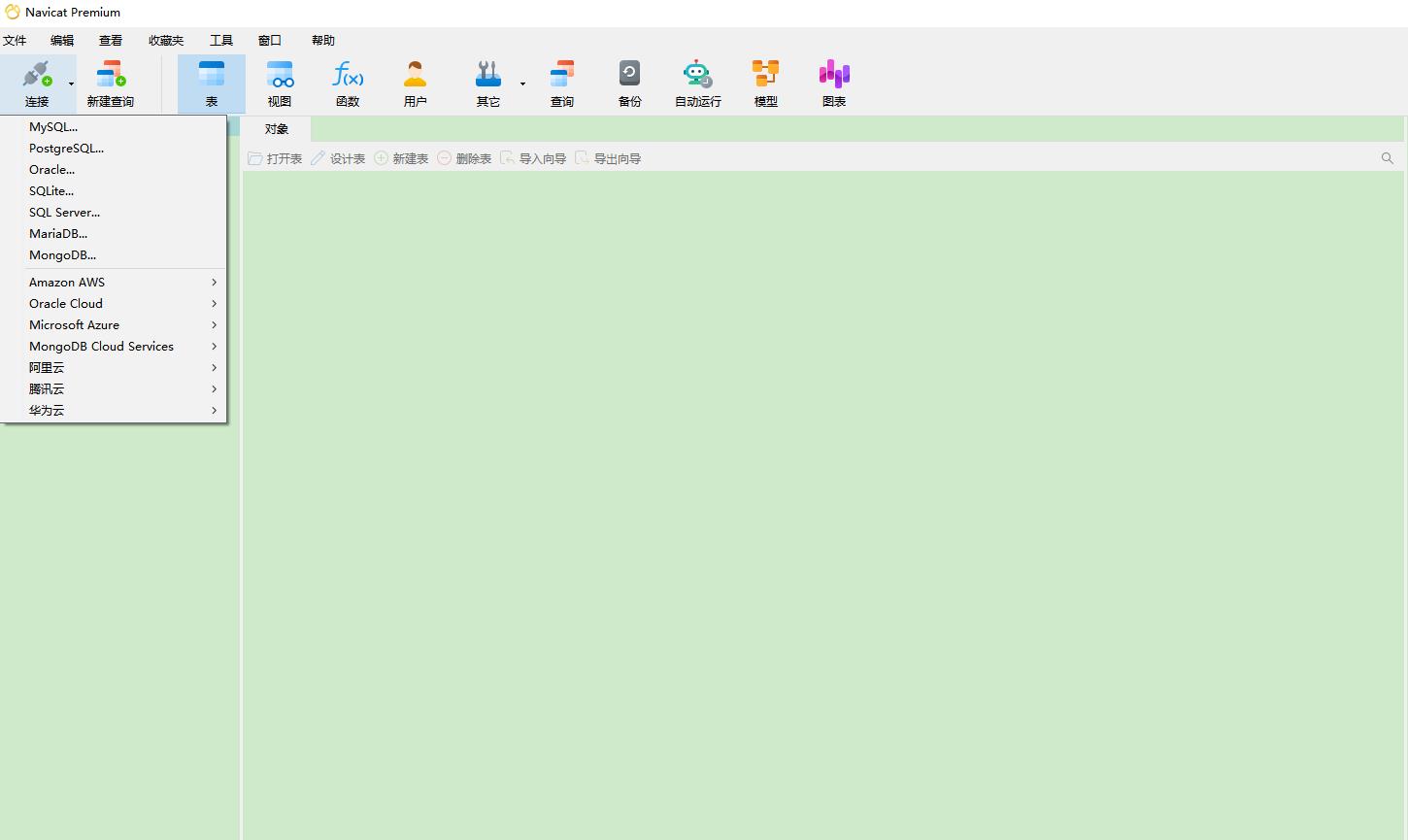Open the User (用户) management icon

(416, 84)
